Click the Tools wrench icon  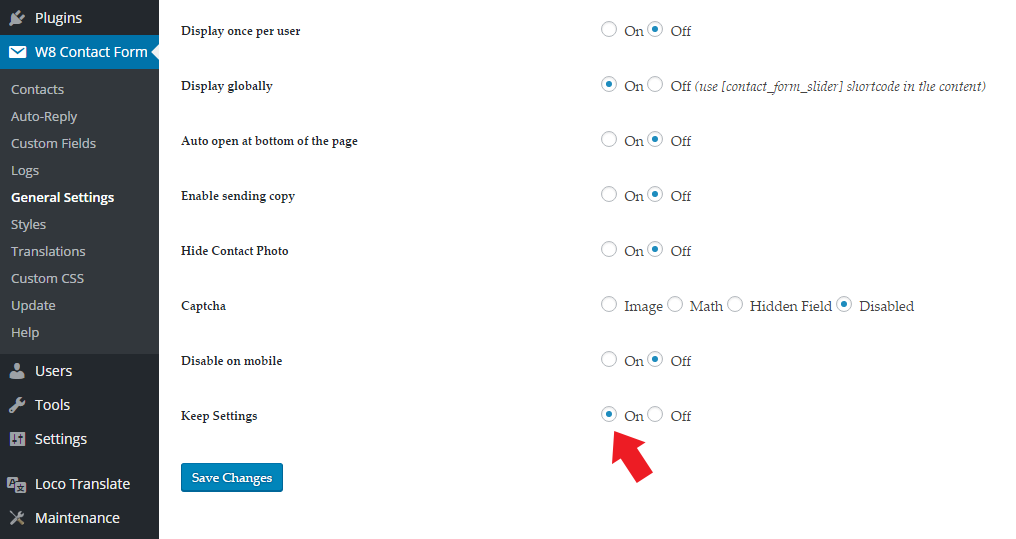17,405
